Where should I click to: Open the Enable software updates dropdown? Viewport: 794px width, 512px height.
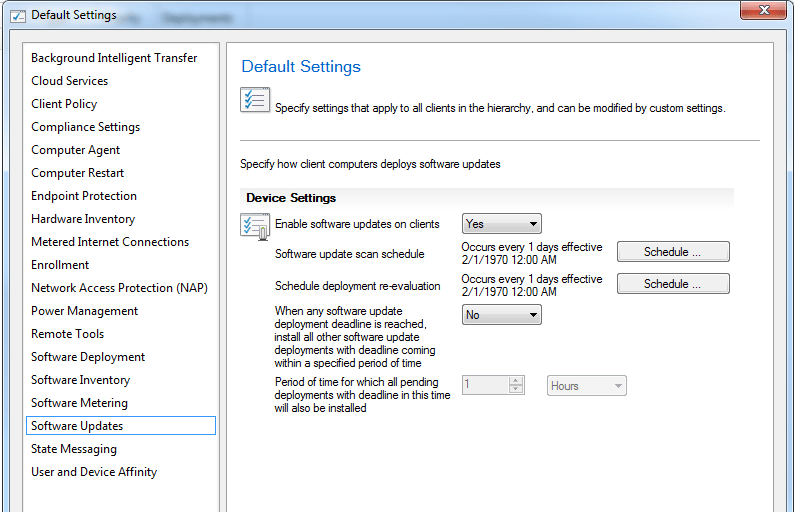[501, 224]
